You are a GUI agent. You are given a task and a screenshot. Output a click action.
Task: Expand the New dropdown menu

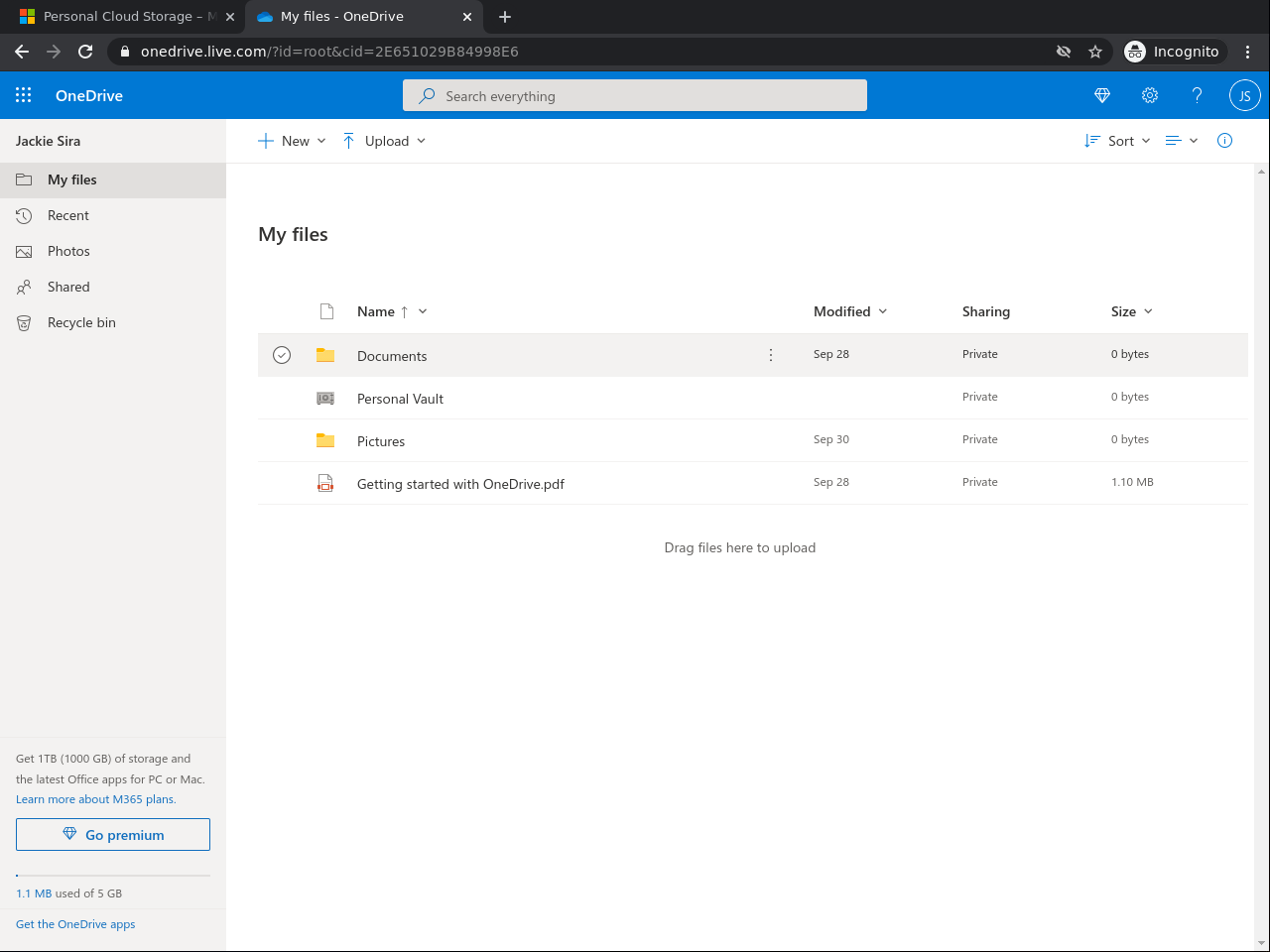click(x=292, y=141)
